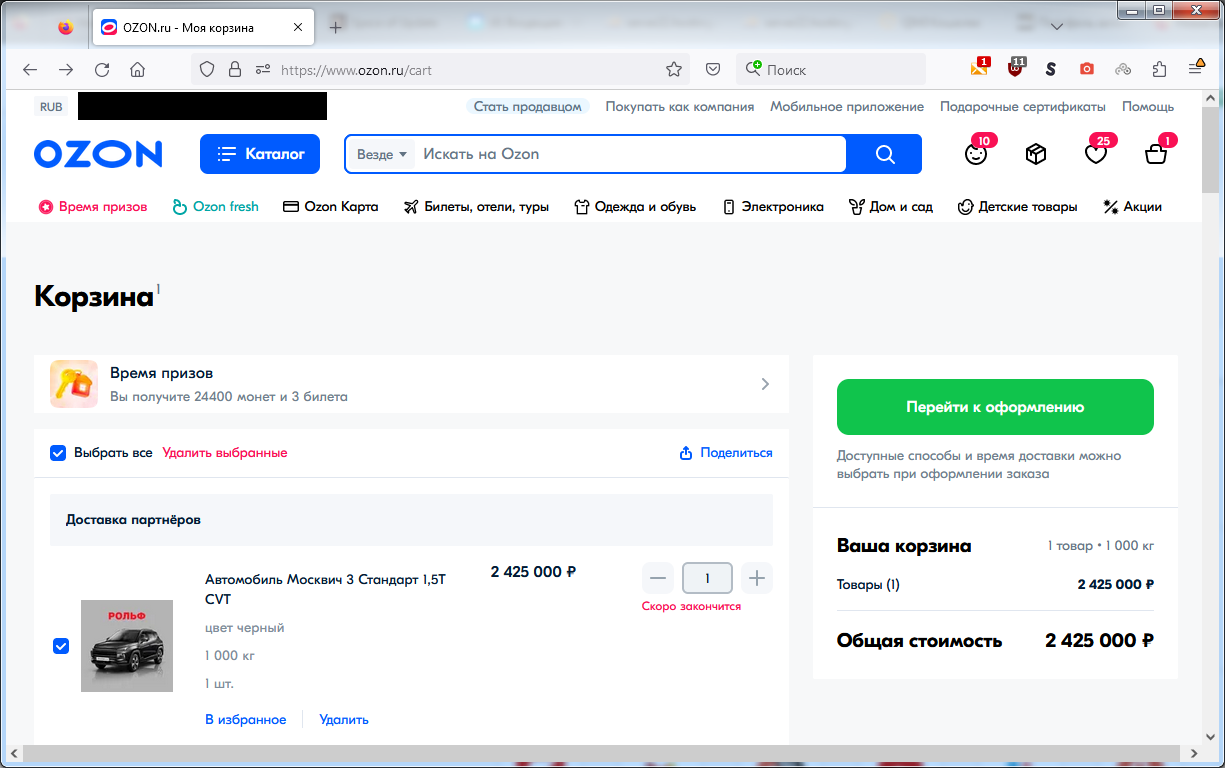Reload the page with the refresh icon

(102, 70)
